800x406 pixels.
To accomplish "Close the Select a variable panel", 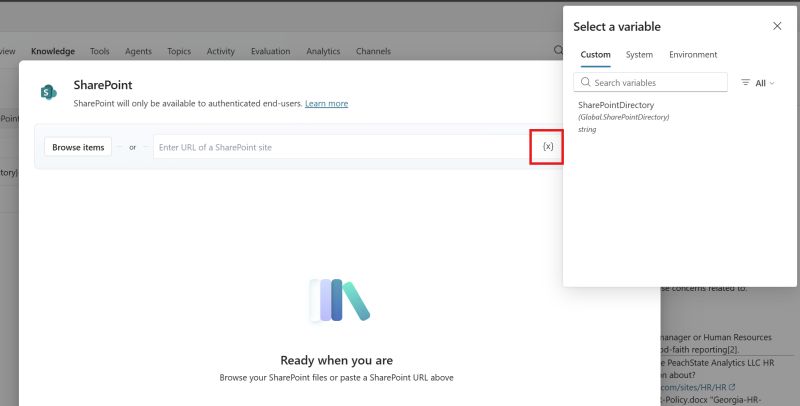I will pos(777,26).
